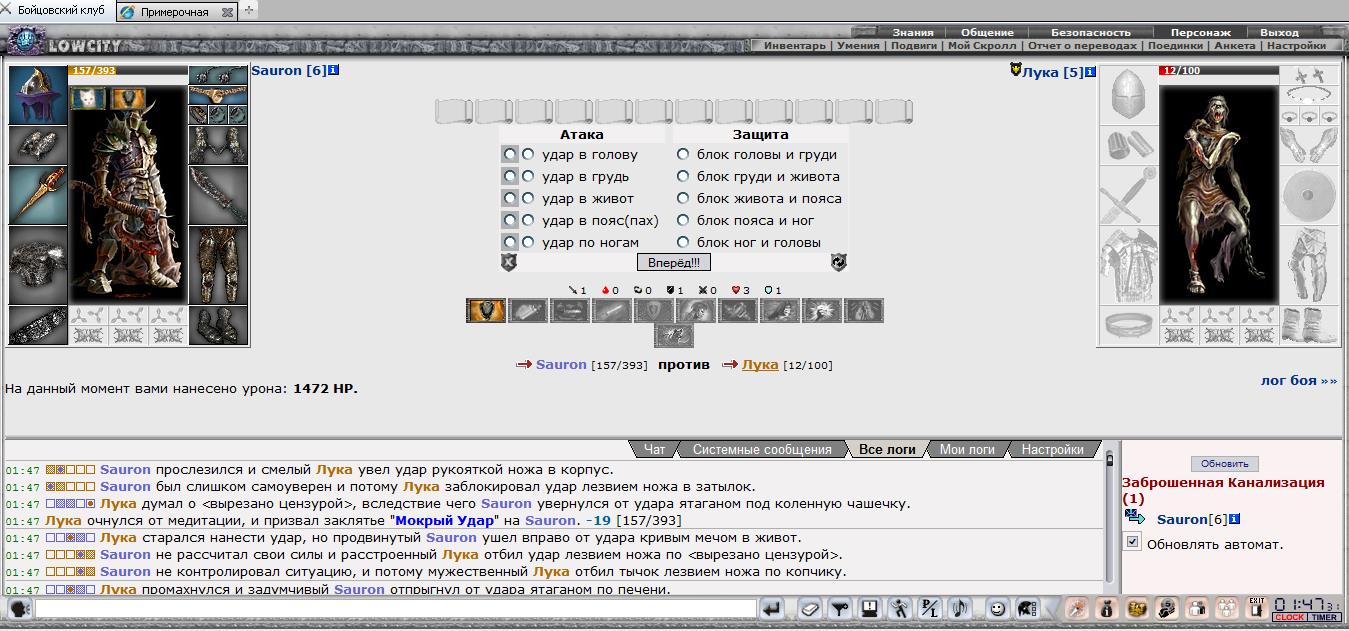Viewport: 1349px width, 631px height.
Task: Switch to Системные сообщения tab
Action: pos(762,449)
